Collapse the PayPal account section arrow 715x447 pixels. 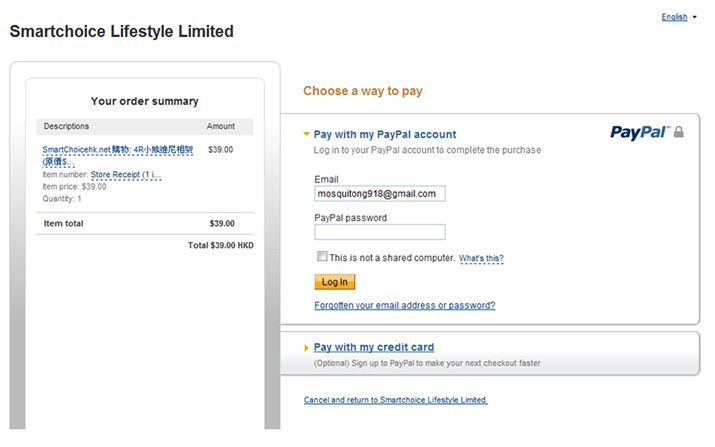[x=306, y=134]
